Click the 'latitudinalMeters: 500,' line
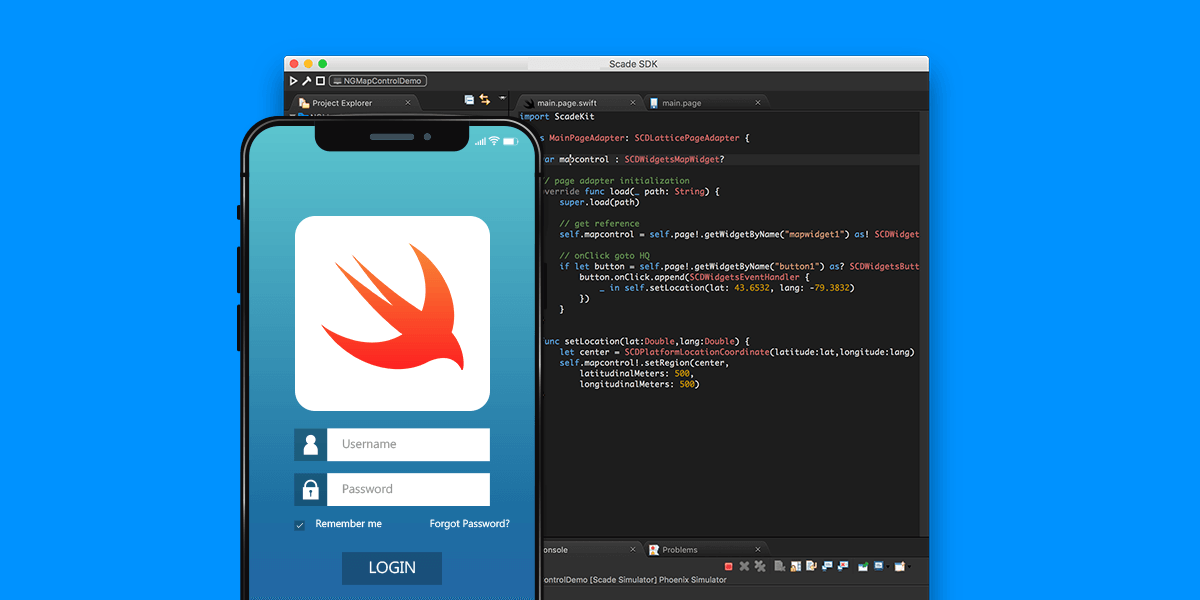1200x600 pixels. (636, 373)
